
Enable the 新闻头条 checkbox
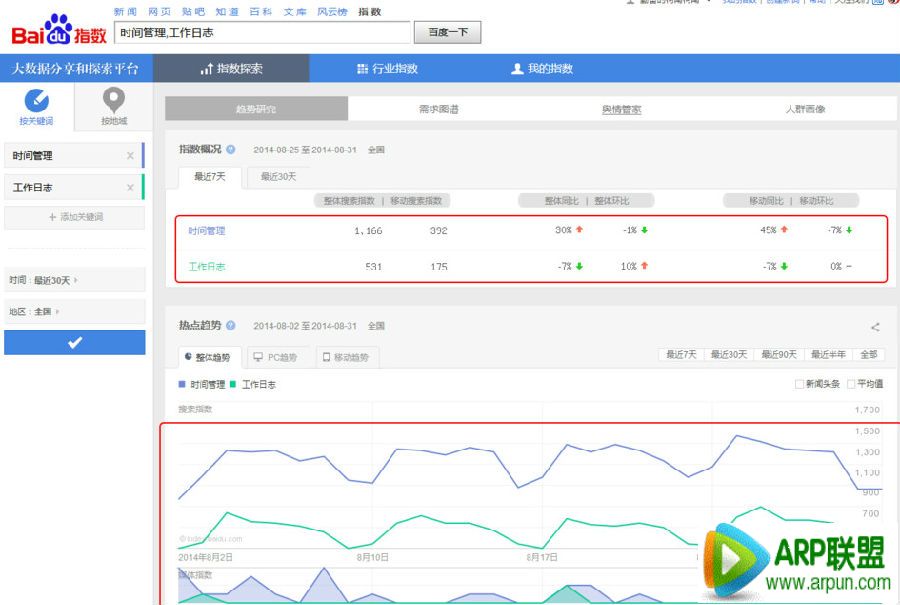point(799,384)
